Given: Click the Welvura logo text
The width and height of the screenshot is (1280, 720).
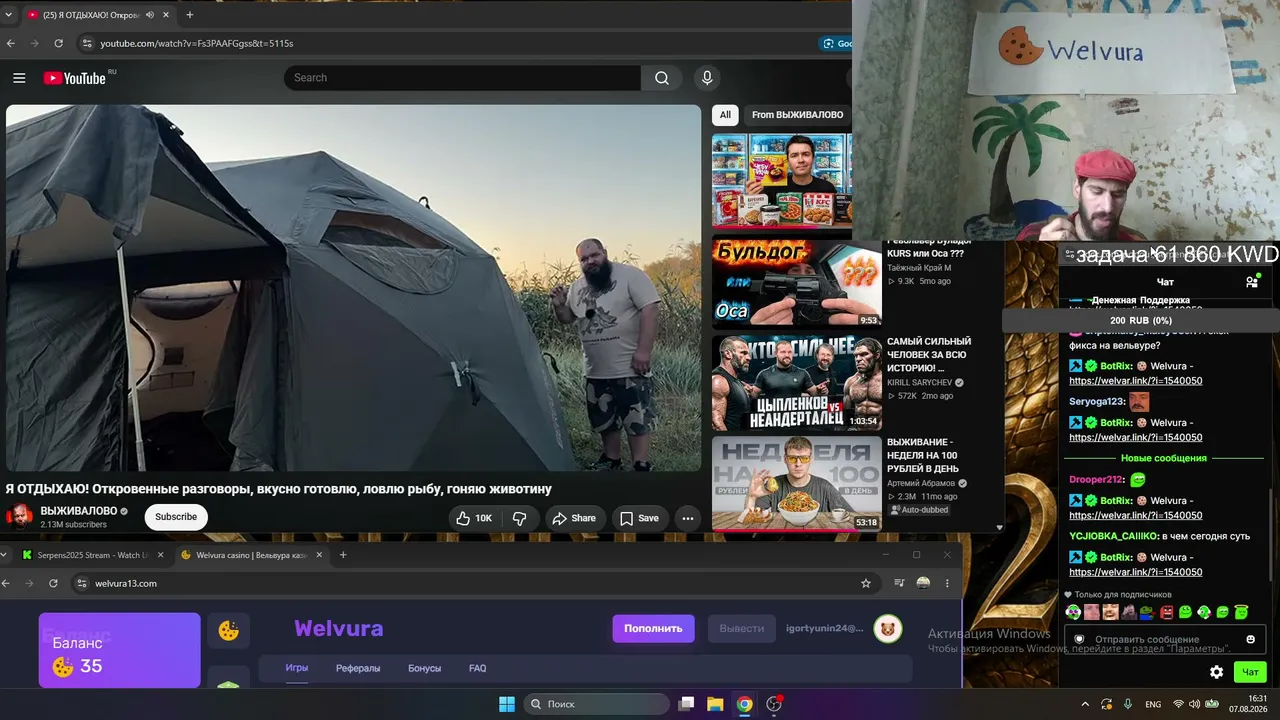Looking at the screenshot, I should point(339,629).
